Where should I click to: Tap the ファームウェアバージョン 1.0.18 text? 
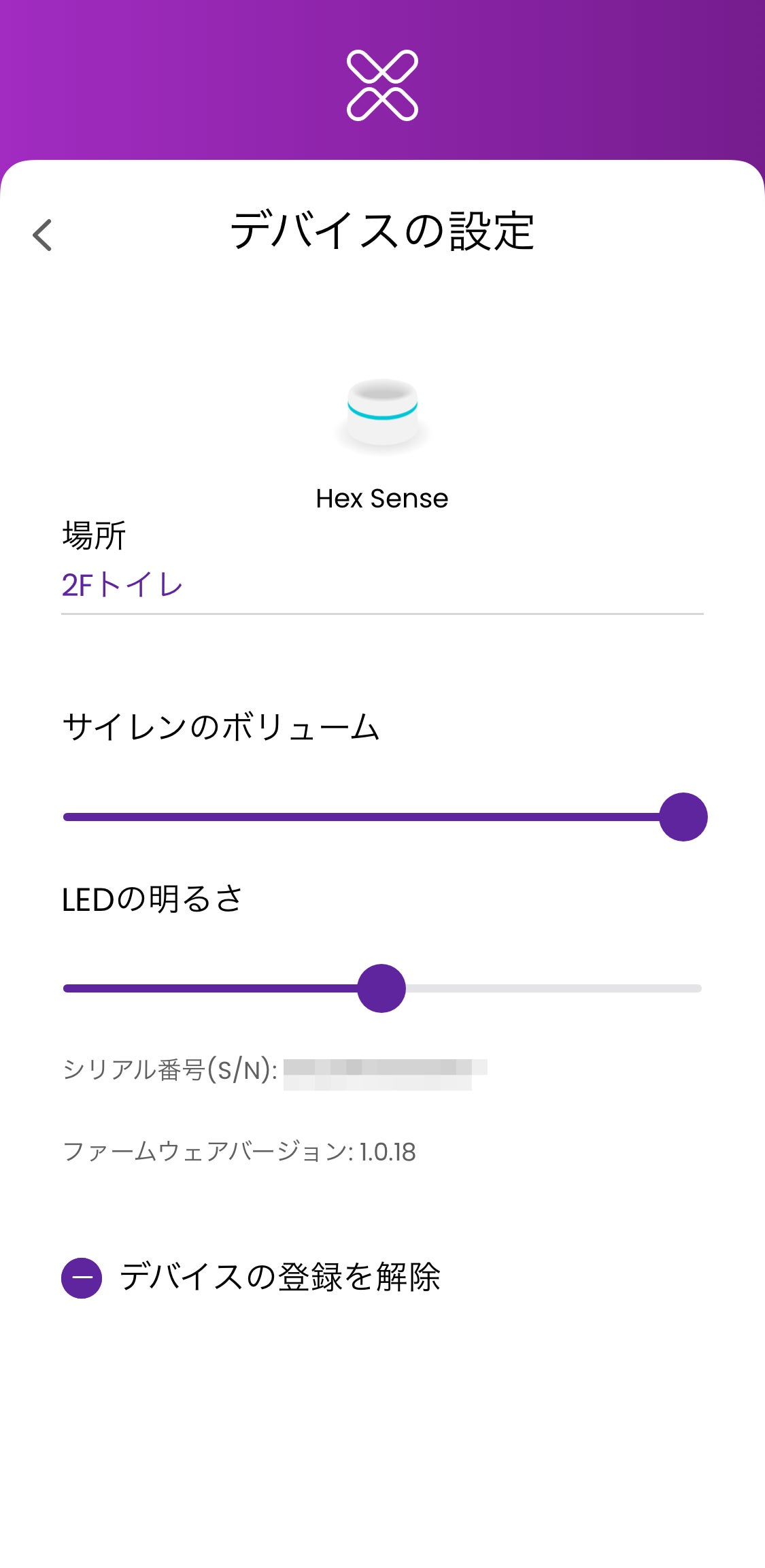coord(239,1152)
